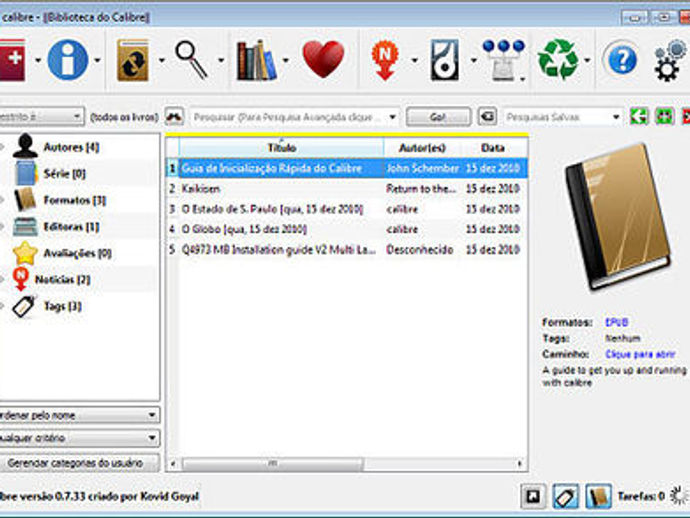
Task: Click the horizontal scrollbar thumb in book list
Action: pos(273,463)
